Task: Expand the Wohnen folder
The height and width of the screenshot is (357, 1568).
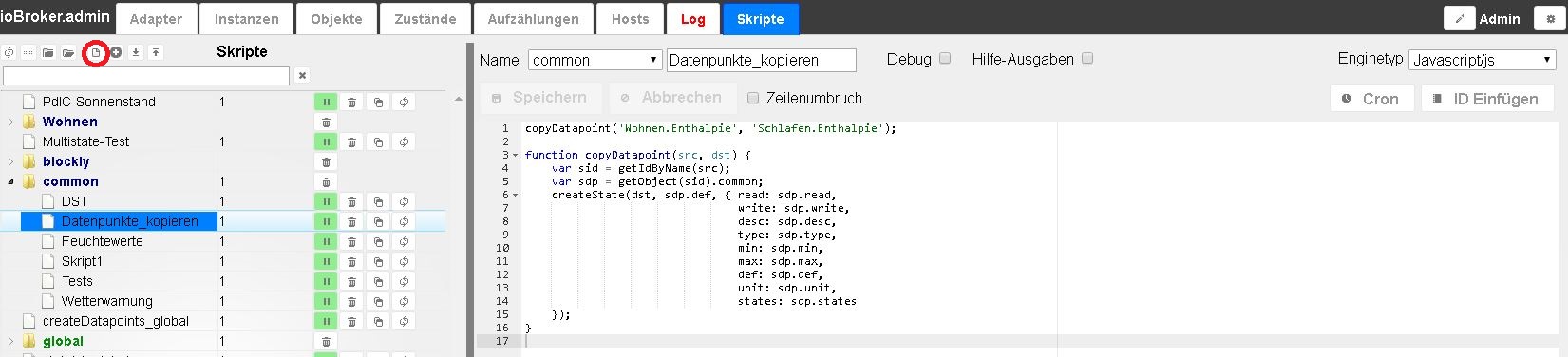Action: click(x=10, y=122)
